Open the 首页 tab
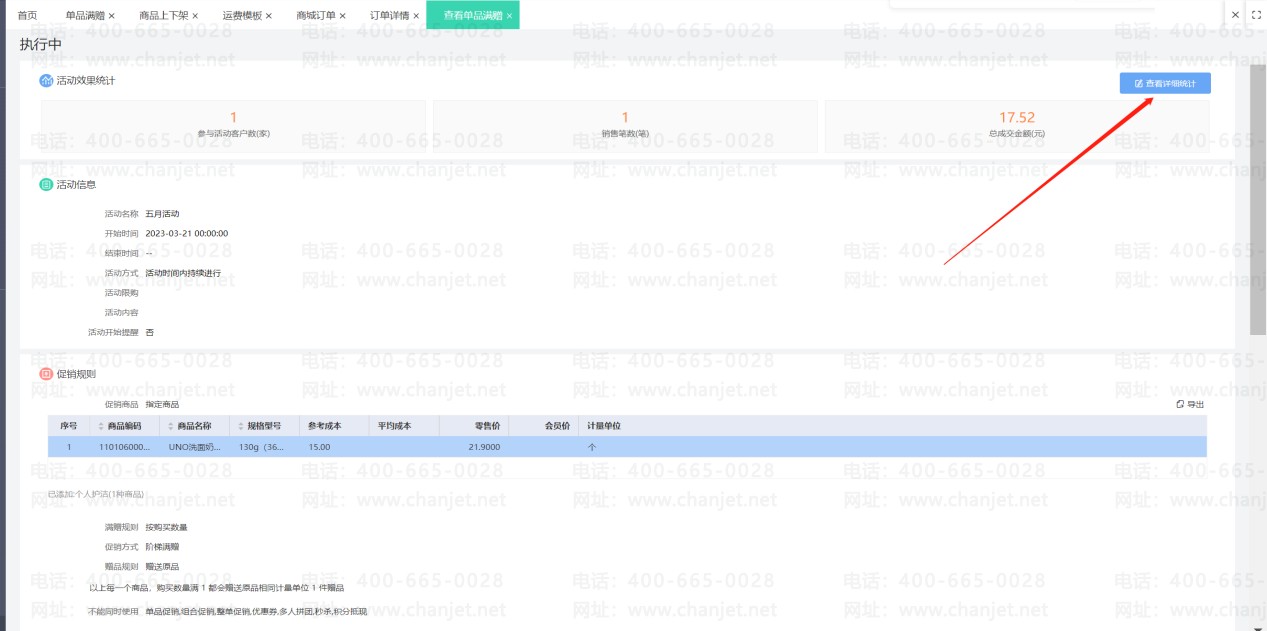 pos(27,15)
